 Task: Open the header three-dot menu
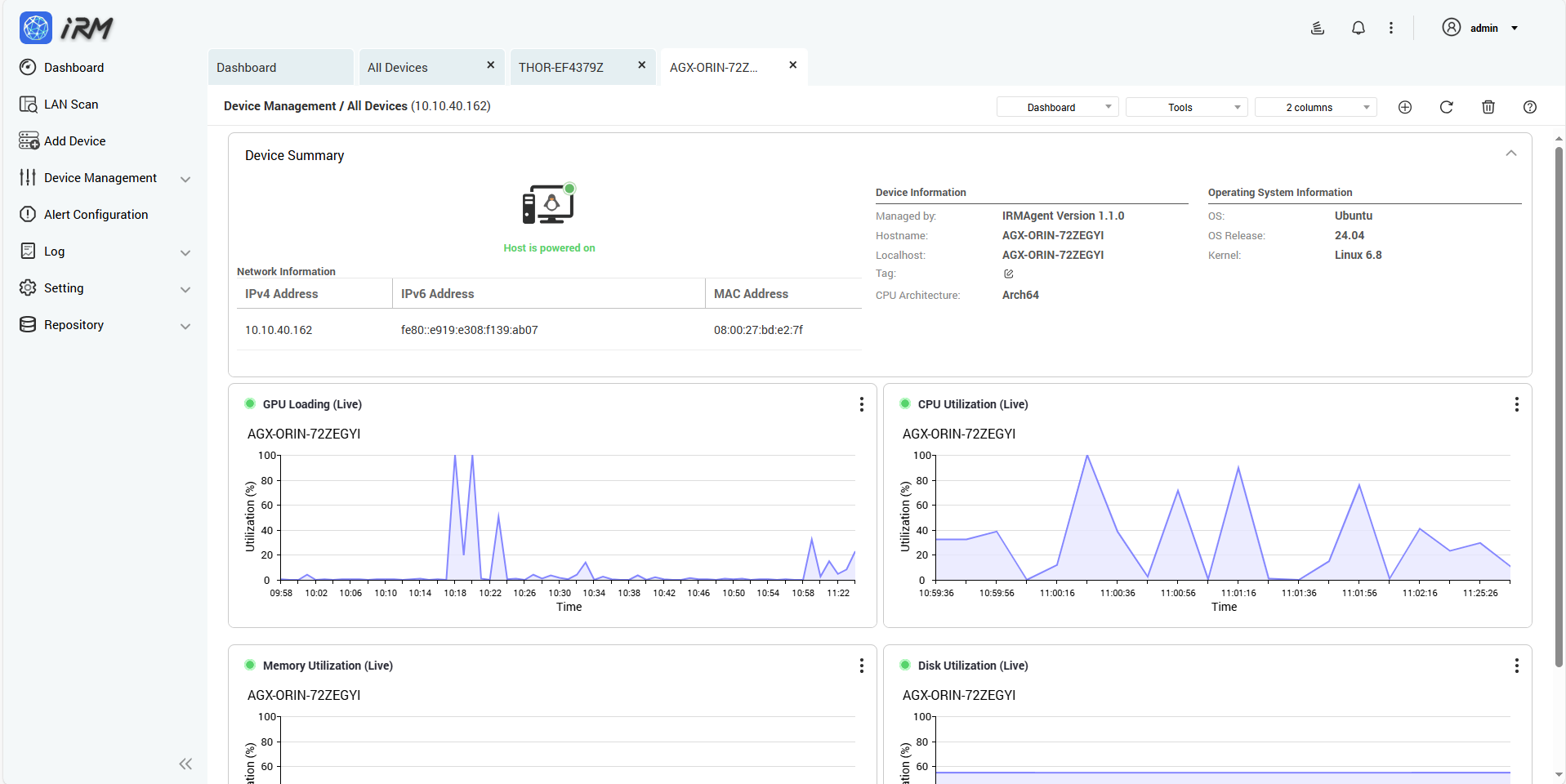click(1391, 28)
